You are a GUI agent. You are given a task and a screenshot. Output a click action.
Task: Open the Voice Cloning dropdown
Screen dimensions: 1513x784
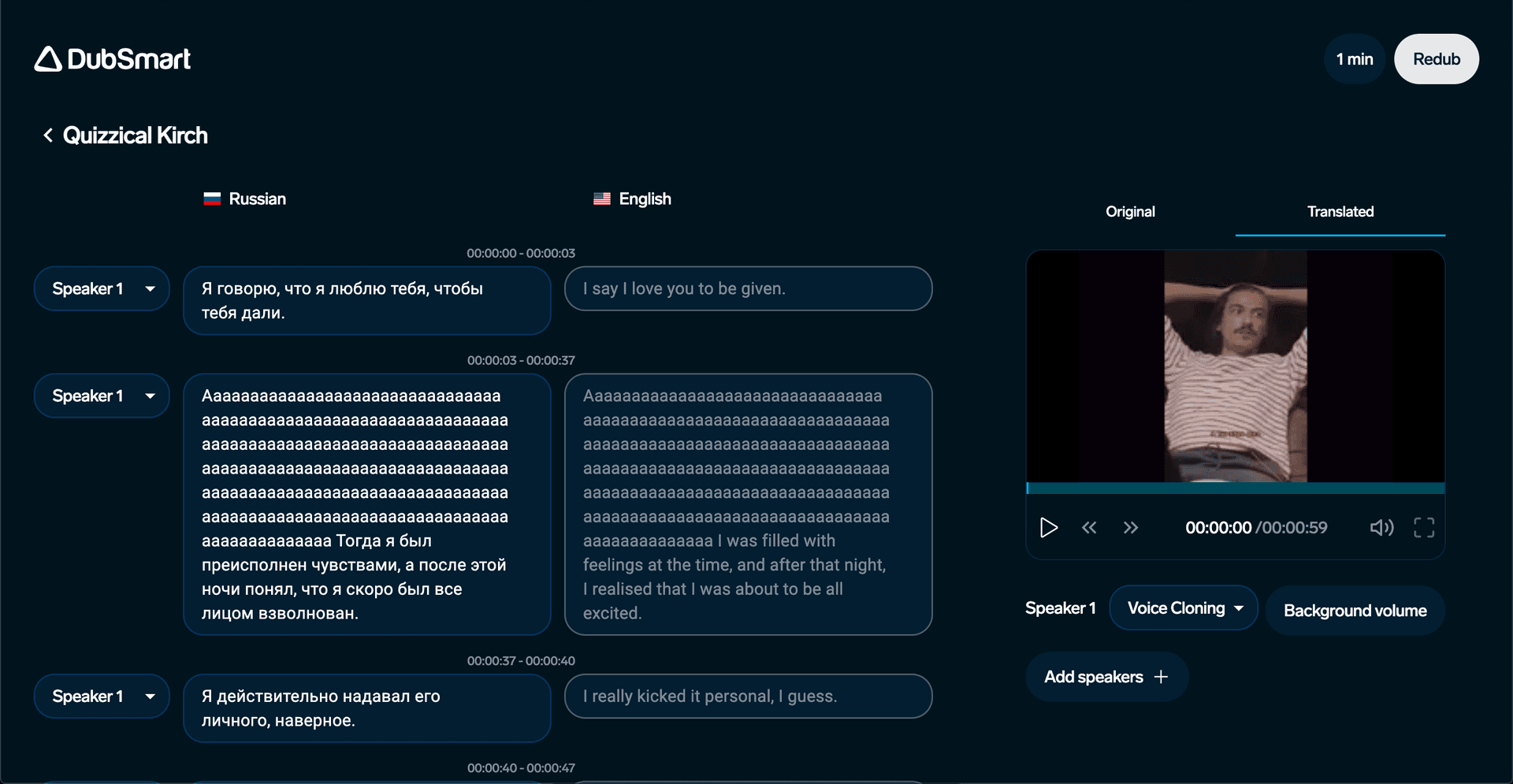click(1183, 608)
